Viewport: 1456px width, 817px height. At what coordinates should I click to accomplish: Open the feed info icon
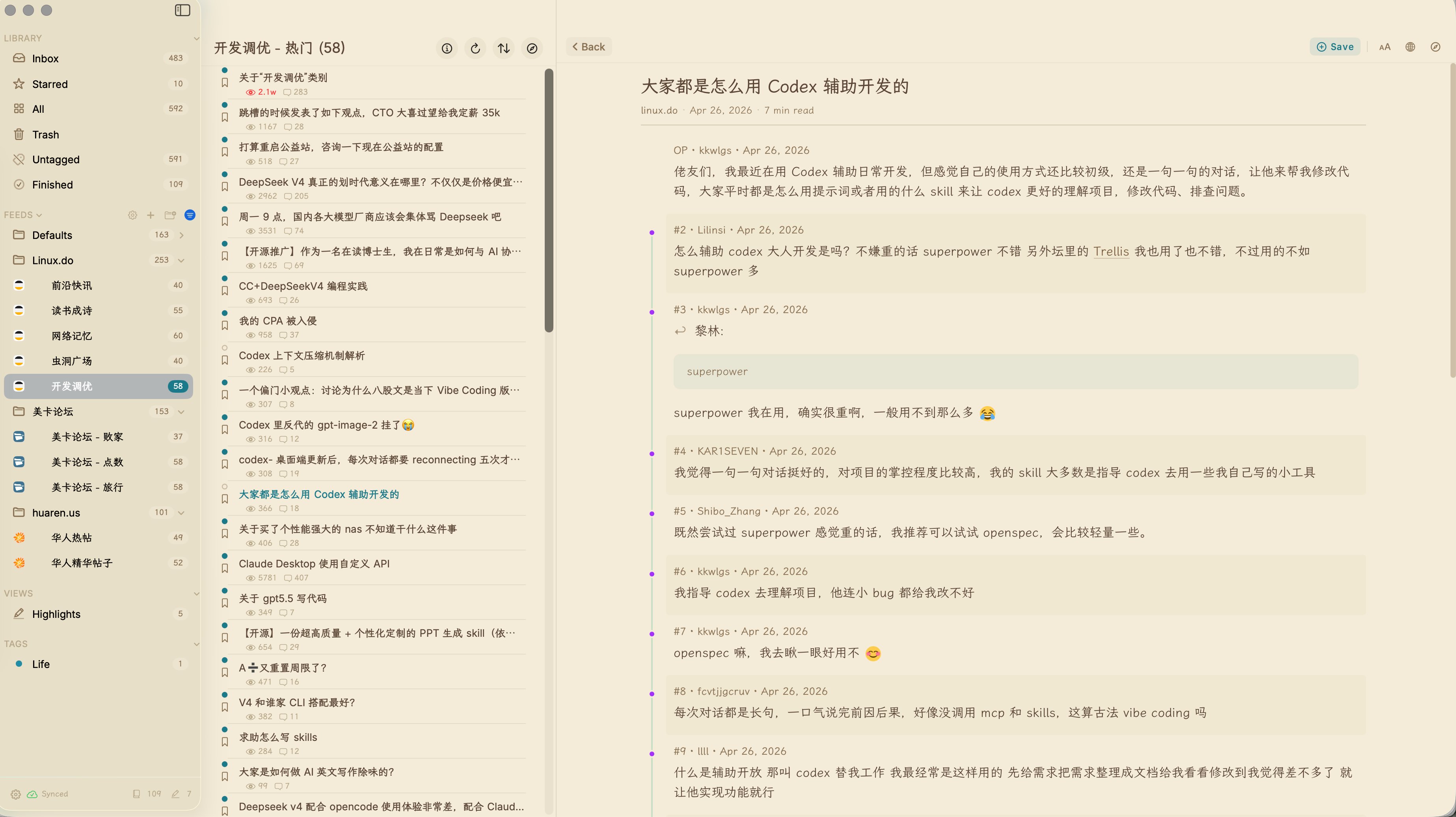(447, 48)
